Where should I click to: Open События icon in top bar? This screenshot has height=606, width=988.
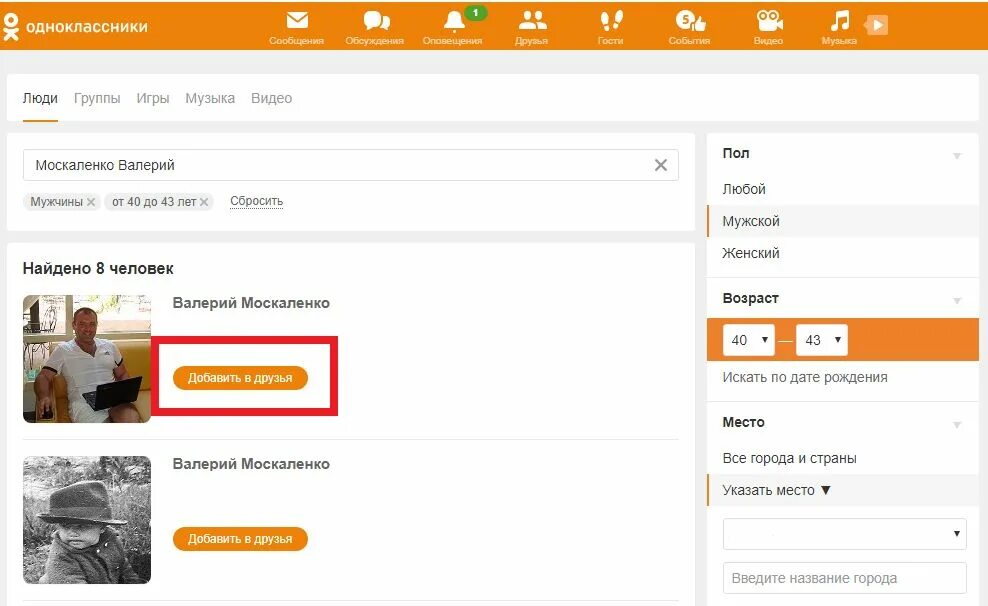690,21
